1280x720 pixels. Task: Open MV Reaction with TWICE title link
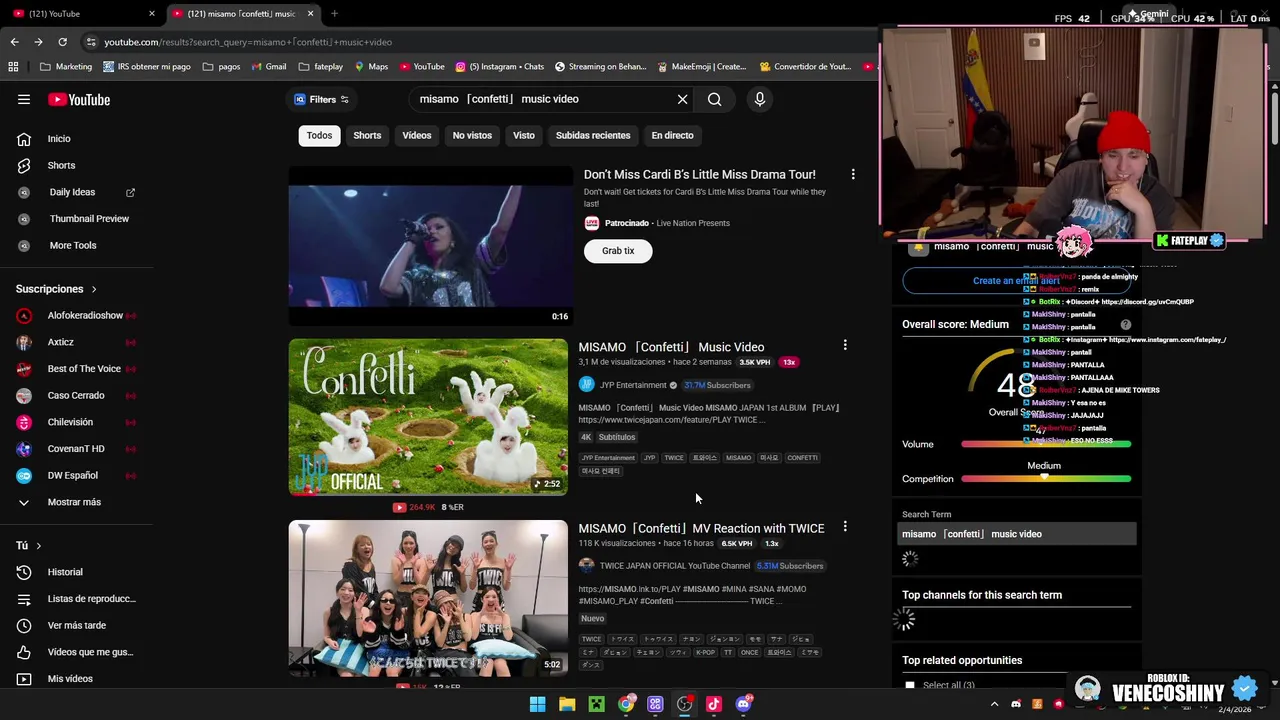701,528
